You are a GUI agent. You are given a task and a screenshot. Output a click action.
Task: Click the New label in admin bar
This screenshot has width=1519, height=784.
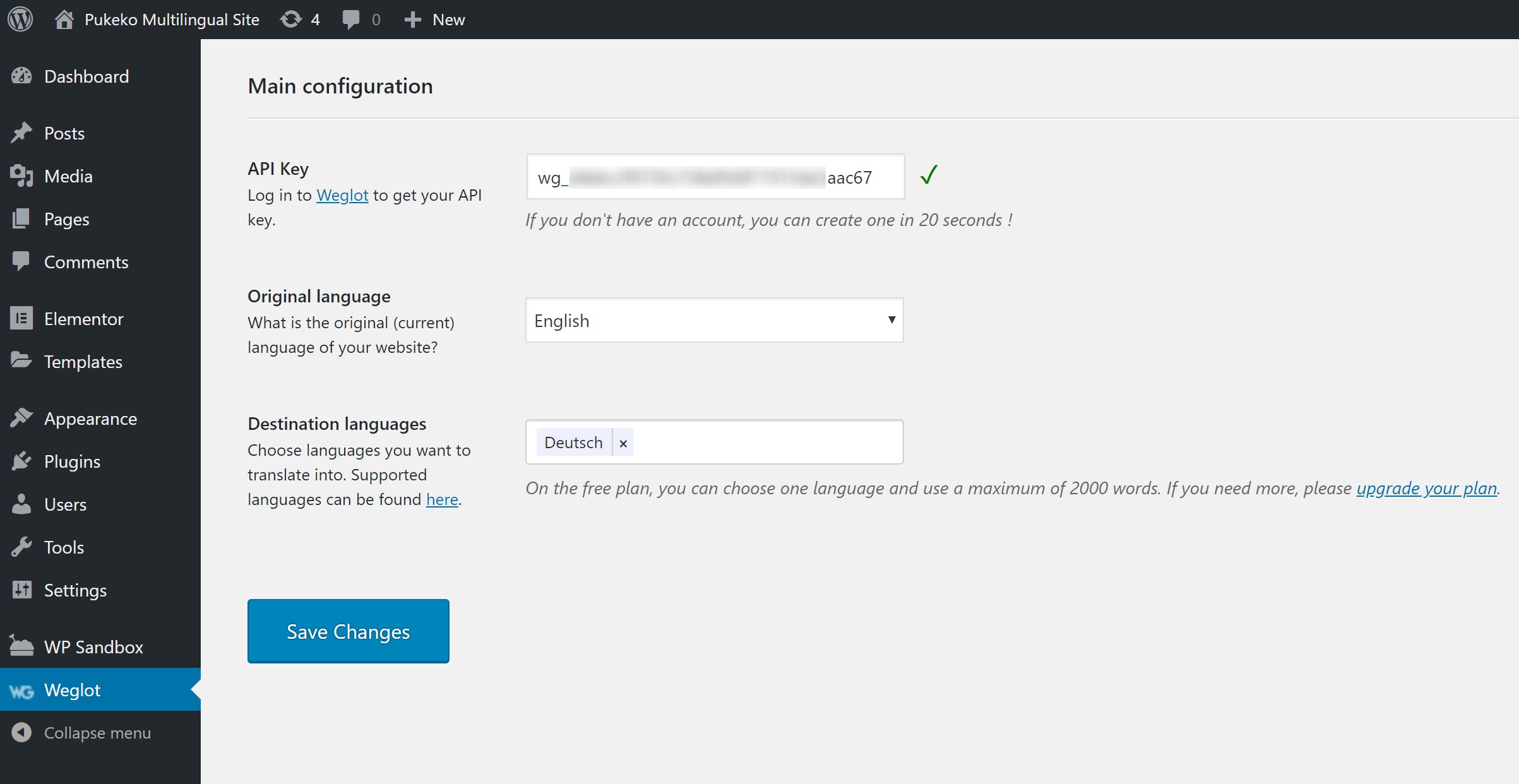point(449,20)
